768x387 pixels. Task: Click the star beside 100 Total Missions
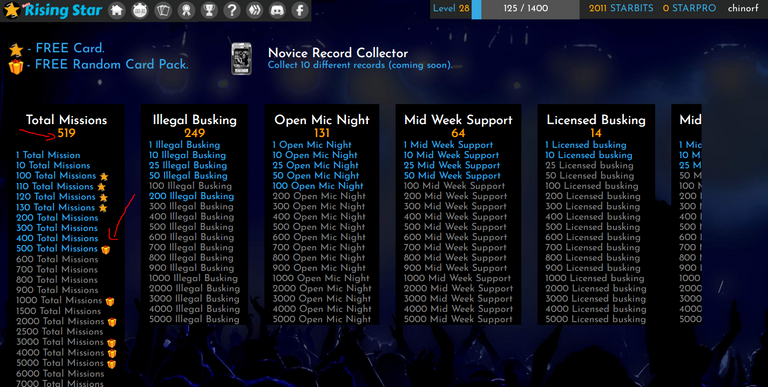(104, 176)
